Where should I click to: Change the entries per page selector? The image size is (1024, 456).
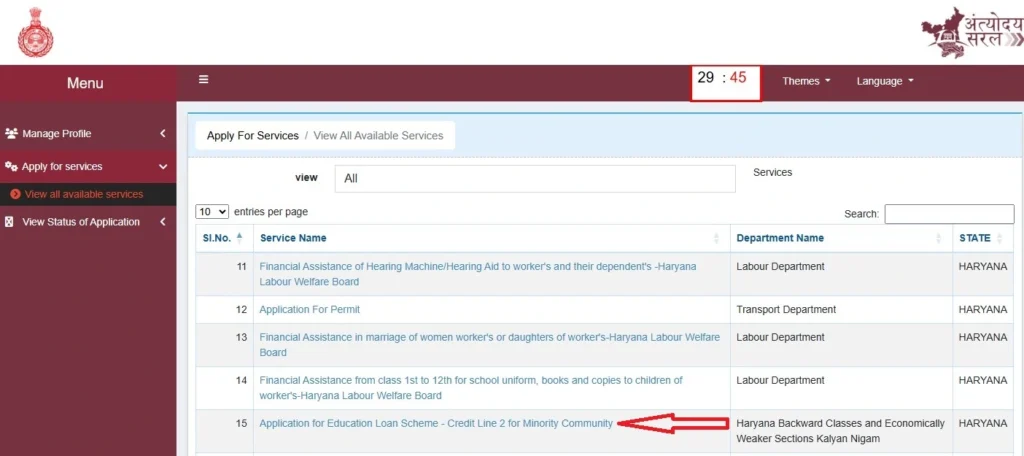(212, 212)
